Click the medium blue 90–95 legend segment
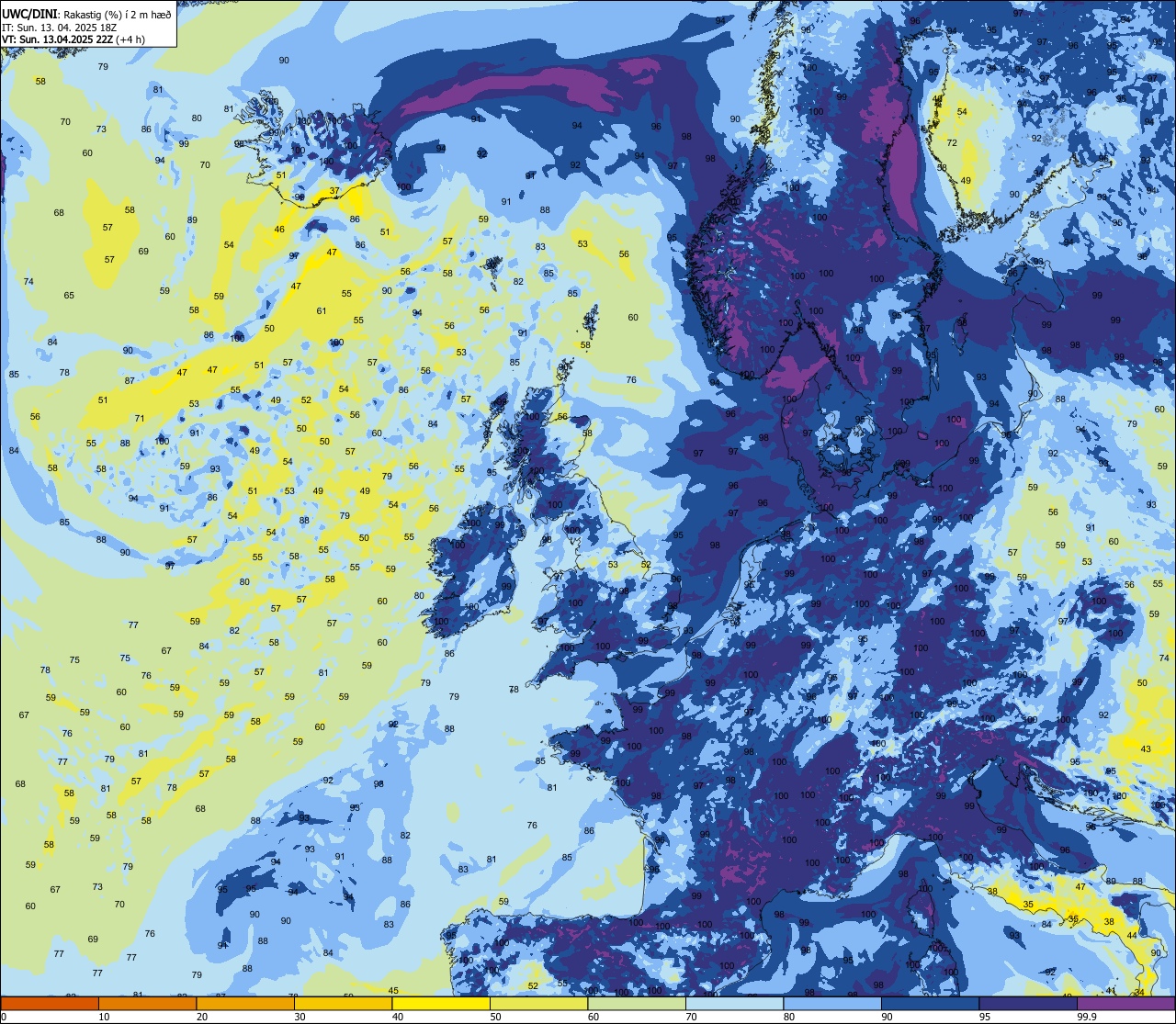Screen dimensions: 1176x1024 click(x=930, y=1003)
